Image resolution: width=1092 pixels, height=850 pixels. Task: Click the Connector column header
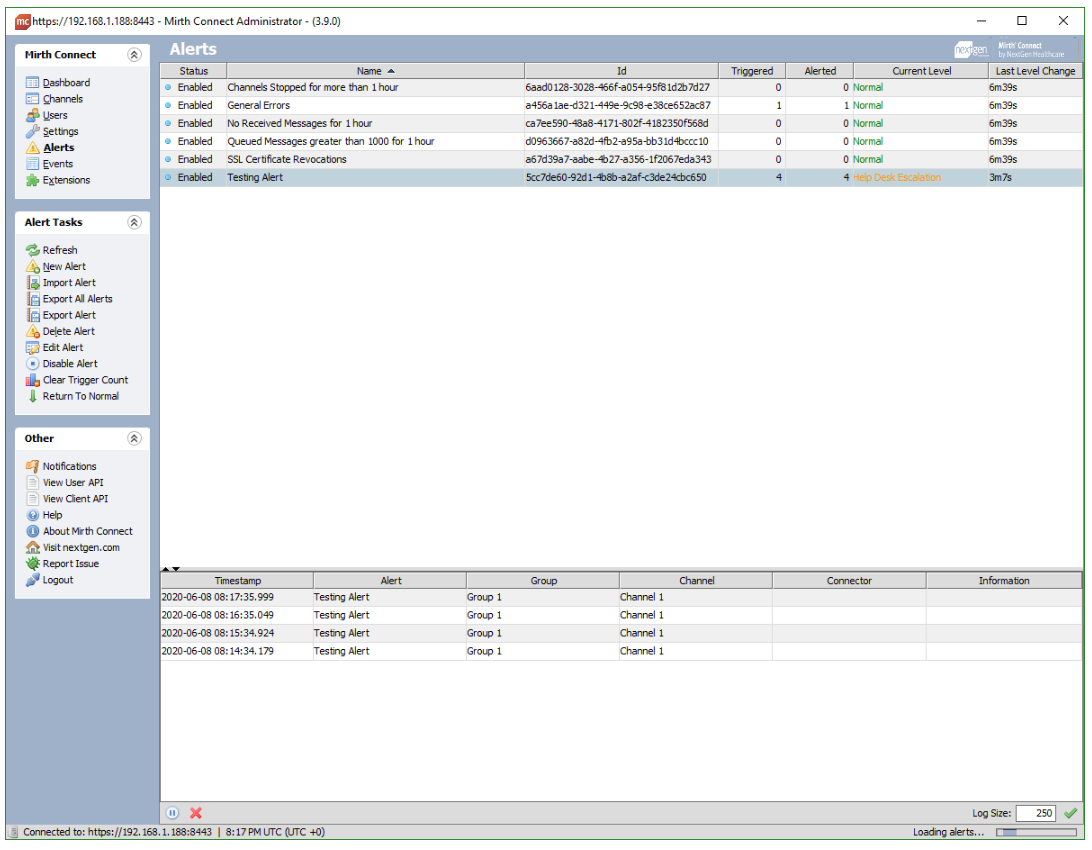tap(849, 581)
